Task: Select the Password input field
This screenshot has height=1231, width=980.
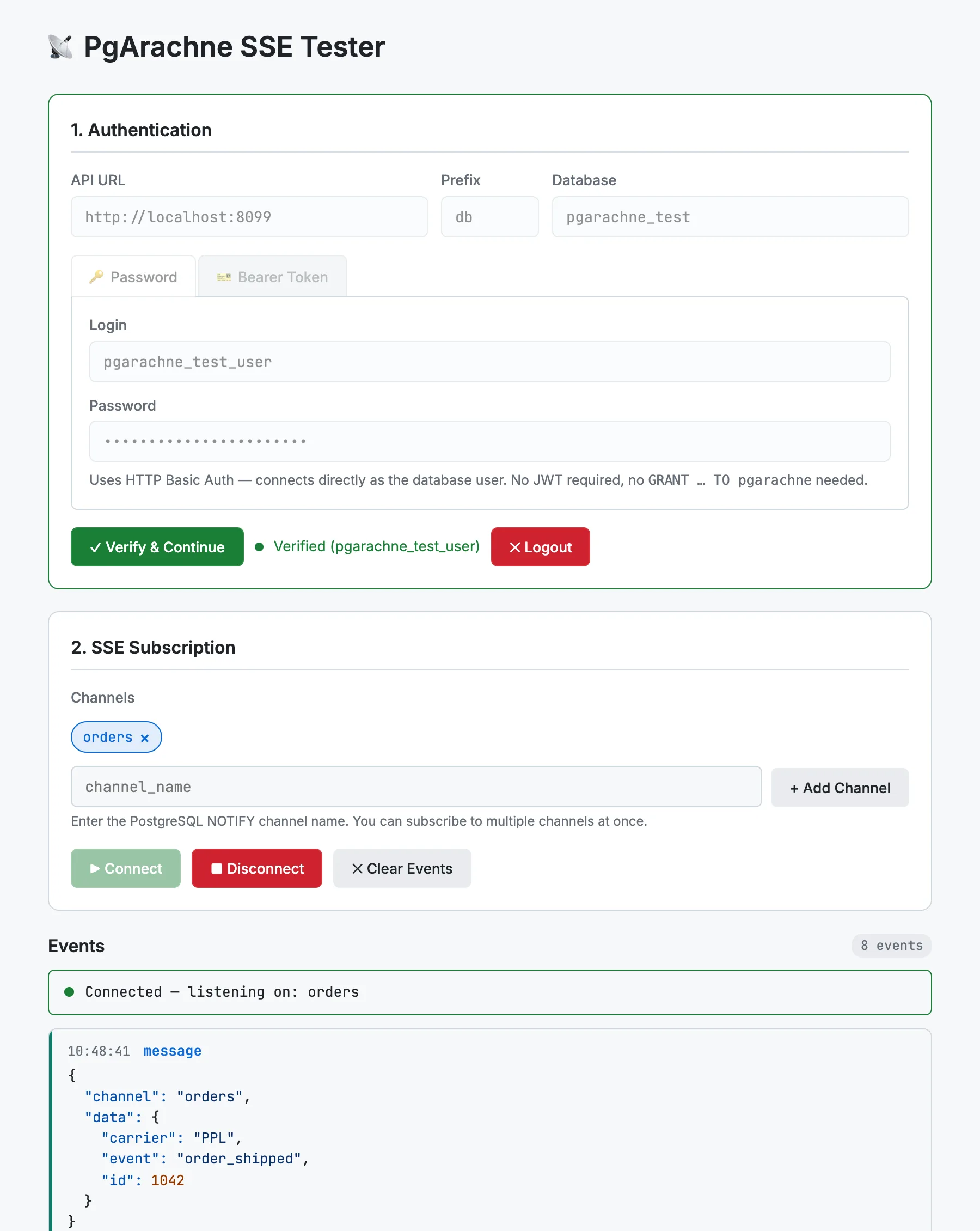Action: pos(489,441)
